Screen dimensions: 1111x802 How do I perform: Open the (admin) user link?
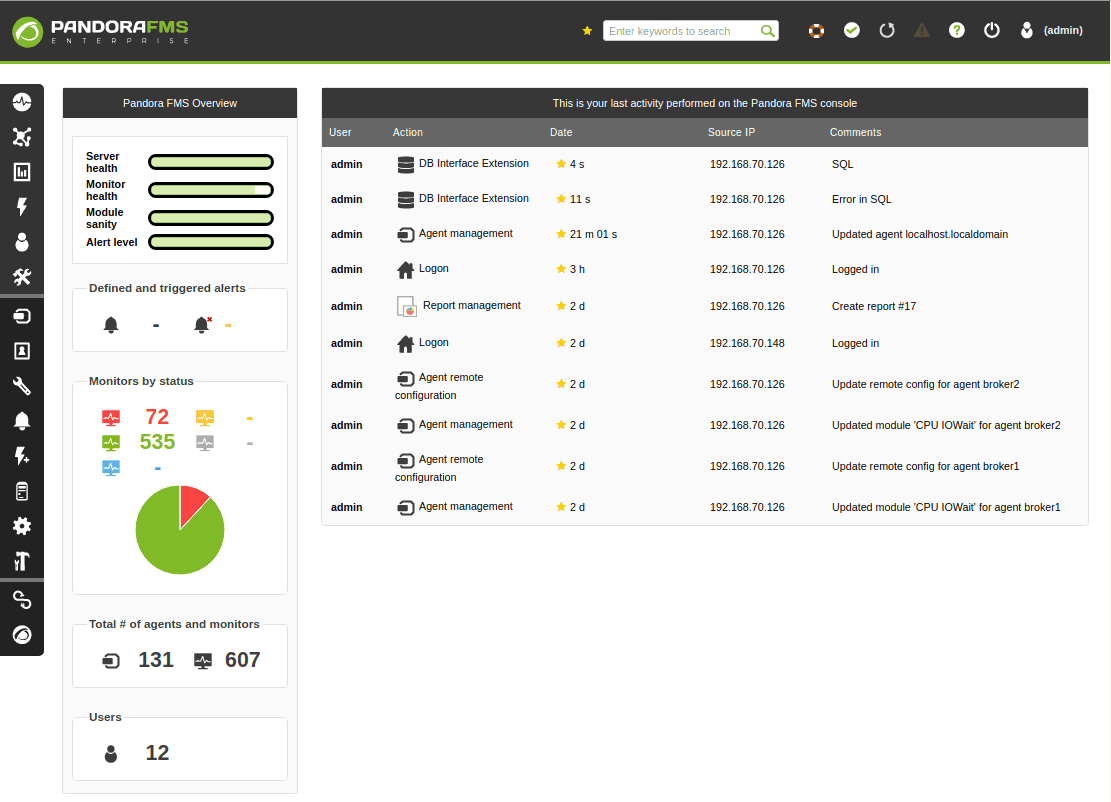click(1063, 30)
